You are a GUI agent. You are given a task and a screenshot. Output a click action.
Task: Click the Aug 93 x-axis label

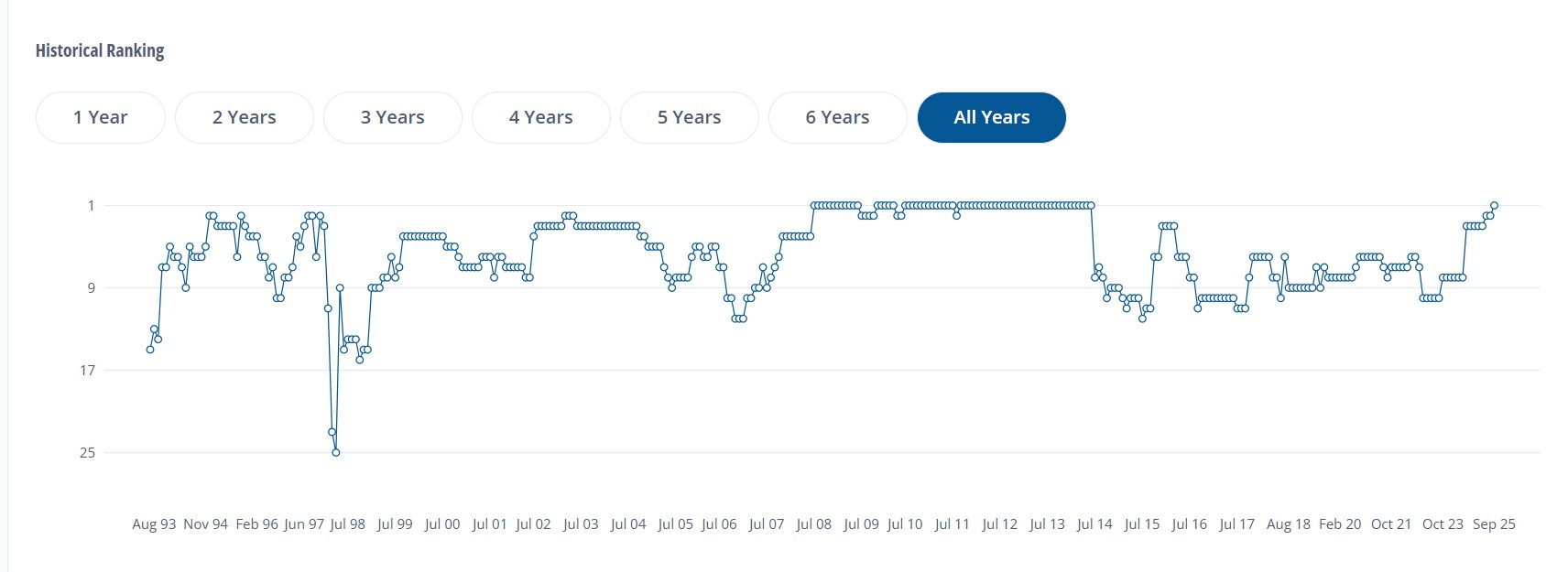pos(154,524)
